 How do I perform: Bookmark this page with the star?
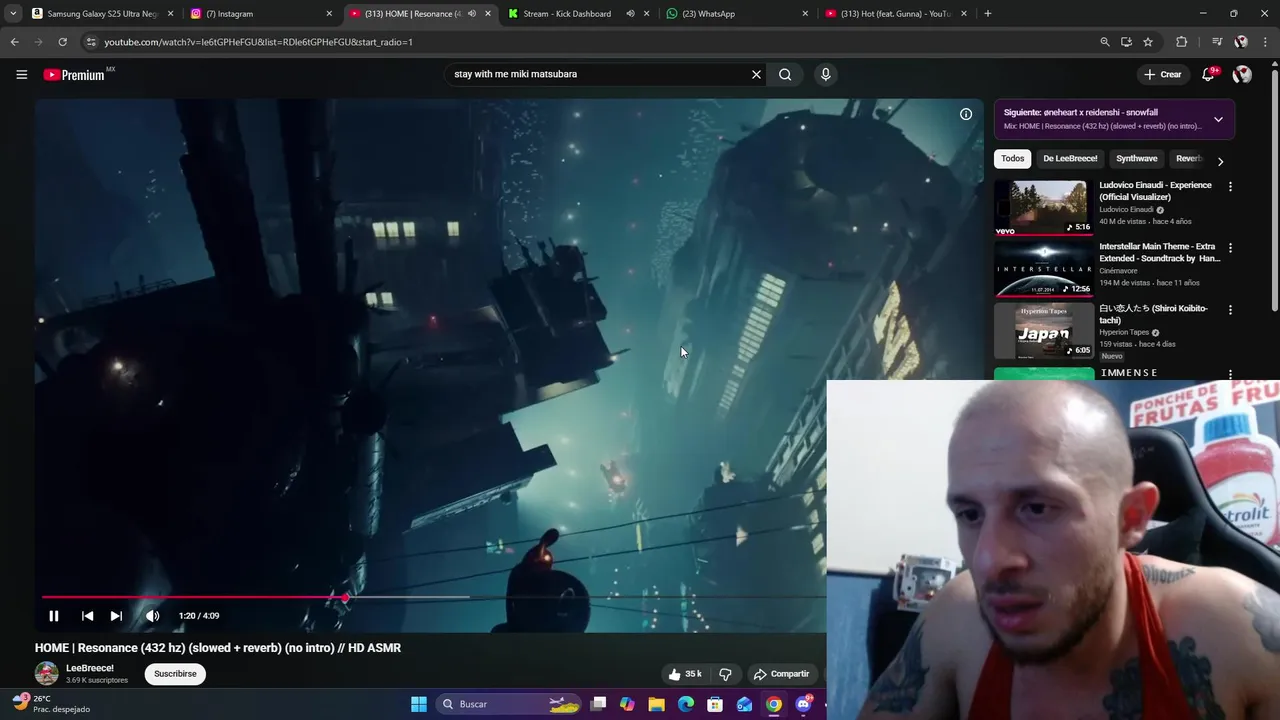(1148, 42)
